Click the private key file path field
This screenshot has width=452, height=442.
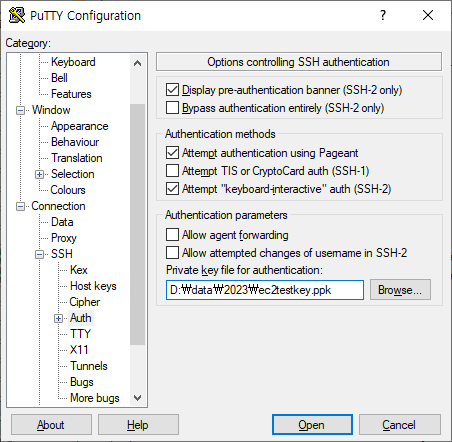265,290
